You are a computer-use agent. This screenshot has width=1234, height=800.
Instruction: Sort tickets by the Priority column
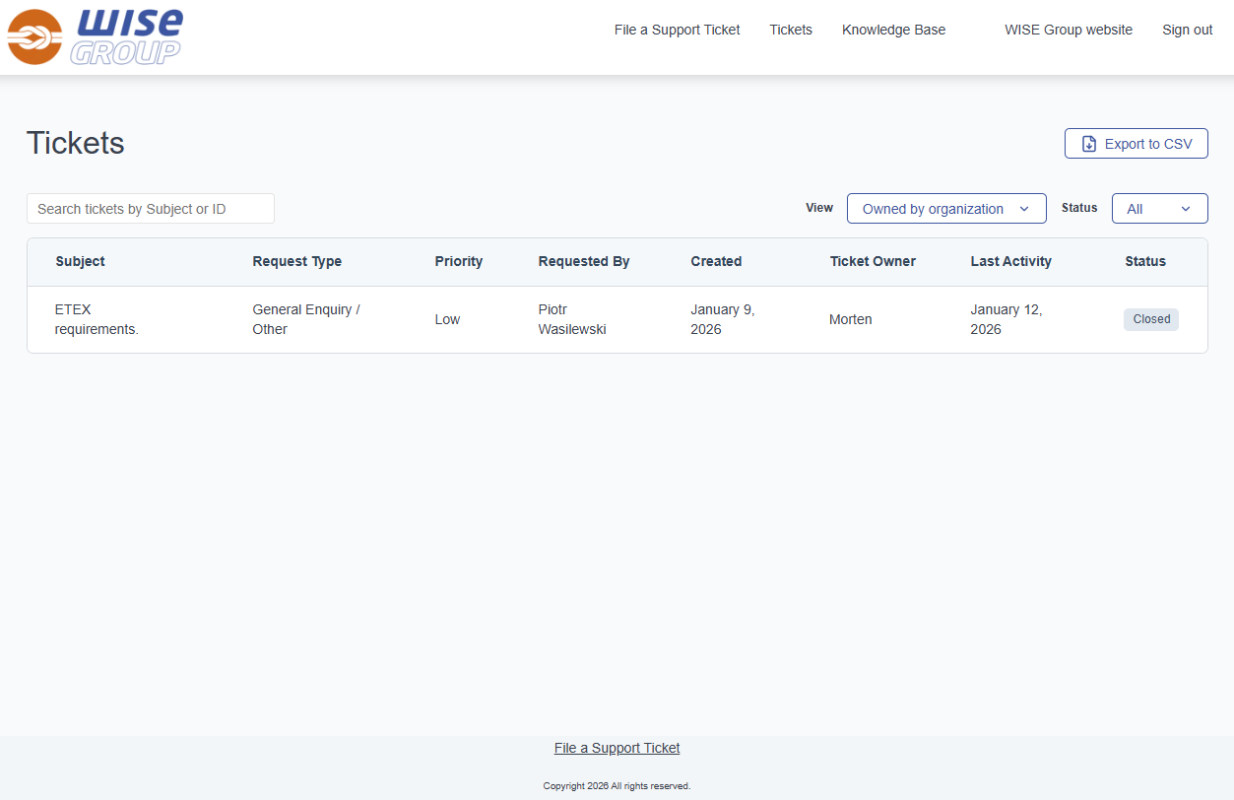point(458,261)
